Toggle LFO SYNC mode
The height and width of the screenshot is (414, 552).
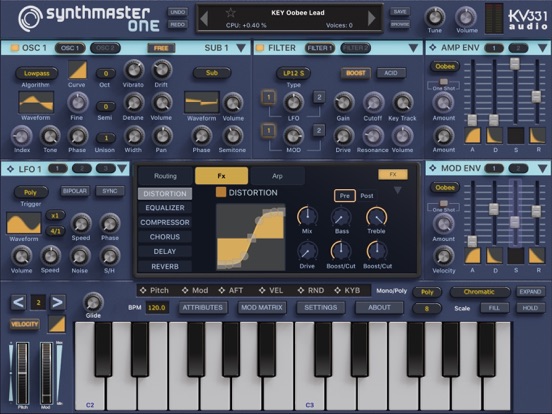click(110, 191)
